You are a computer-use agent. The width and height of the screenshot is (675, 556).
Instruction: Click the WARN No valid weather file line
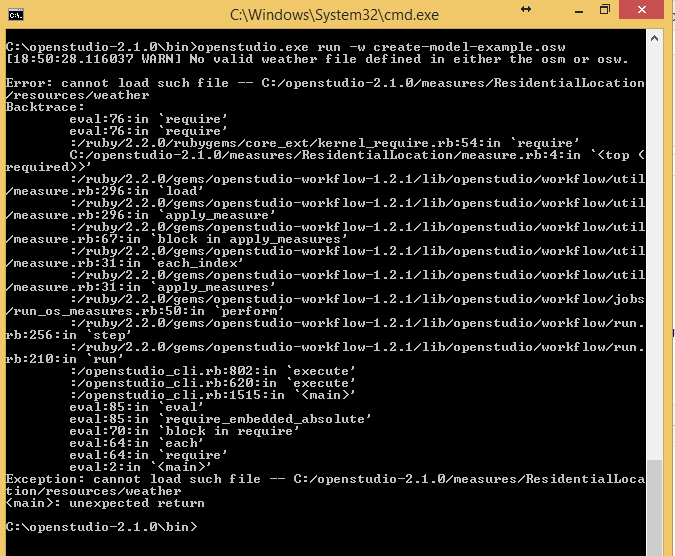318,59
